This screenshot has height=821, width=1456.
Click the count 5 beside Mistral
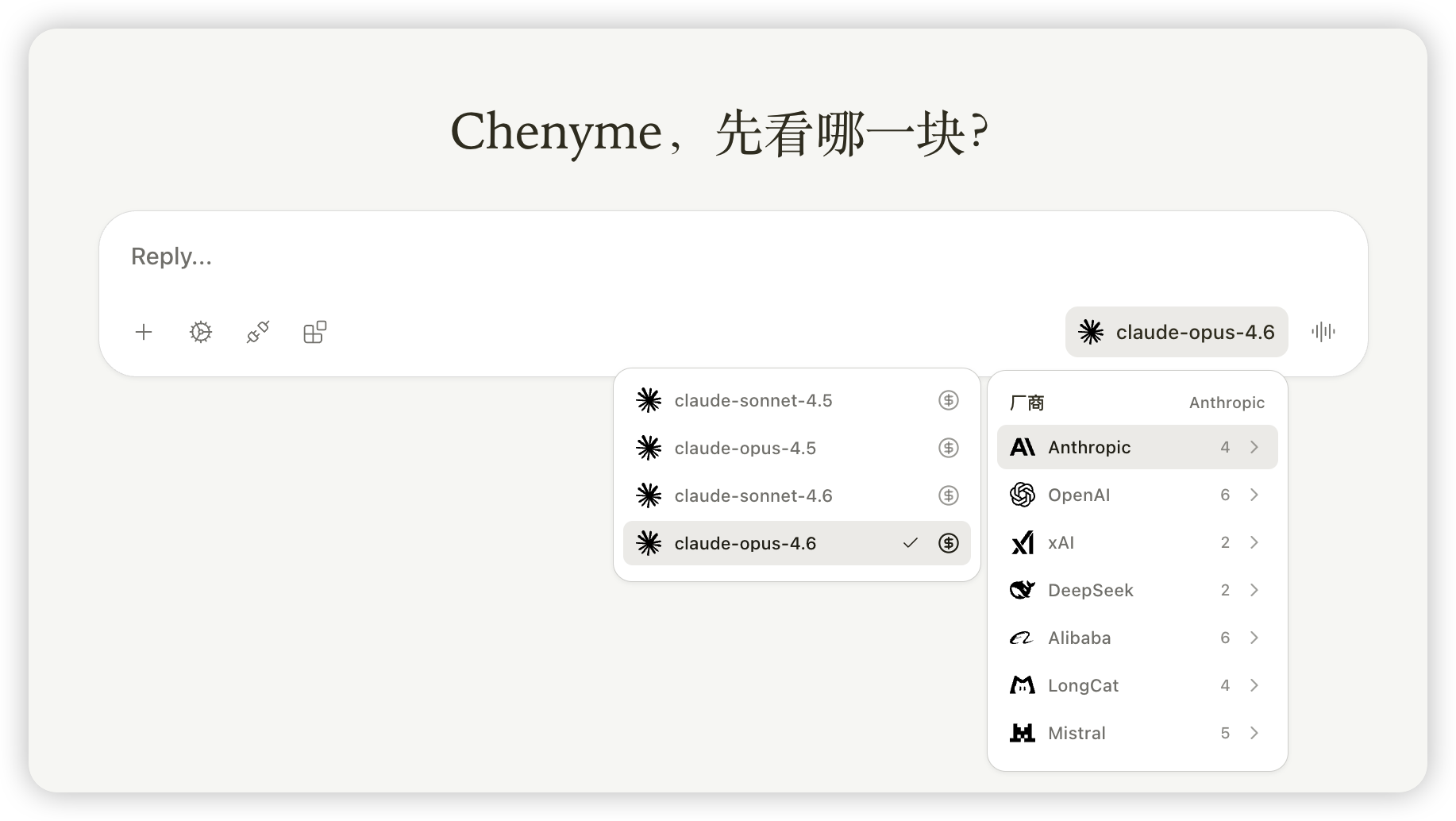point(1225,733)
